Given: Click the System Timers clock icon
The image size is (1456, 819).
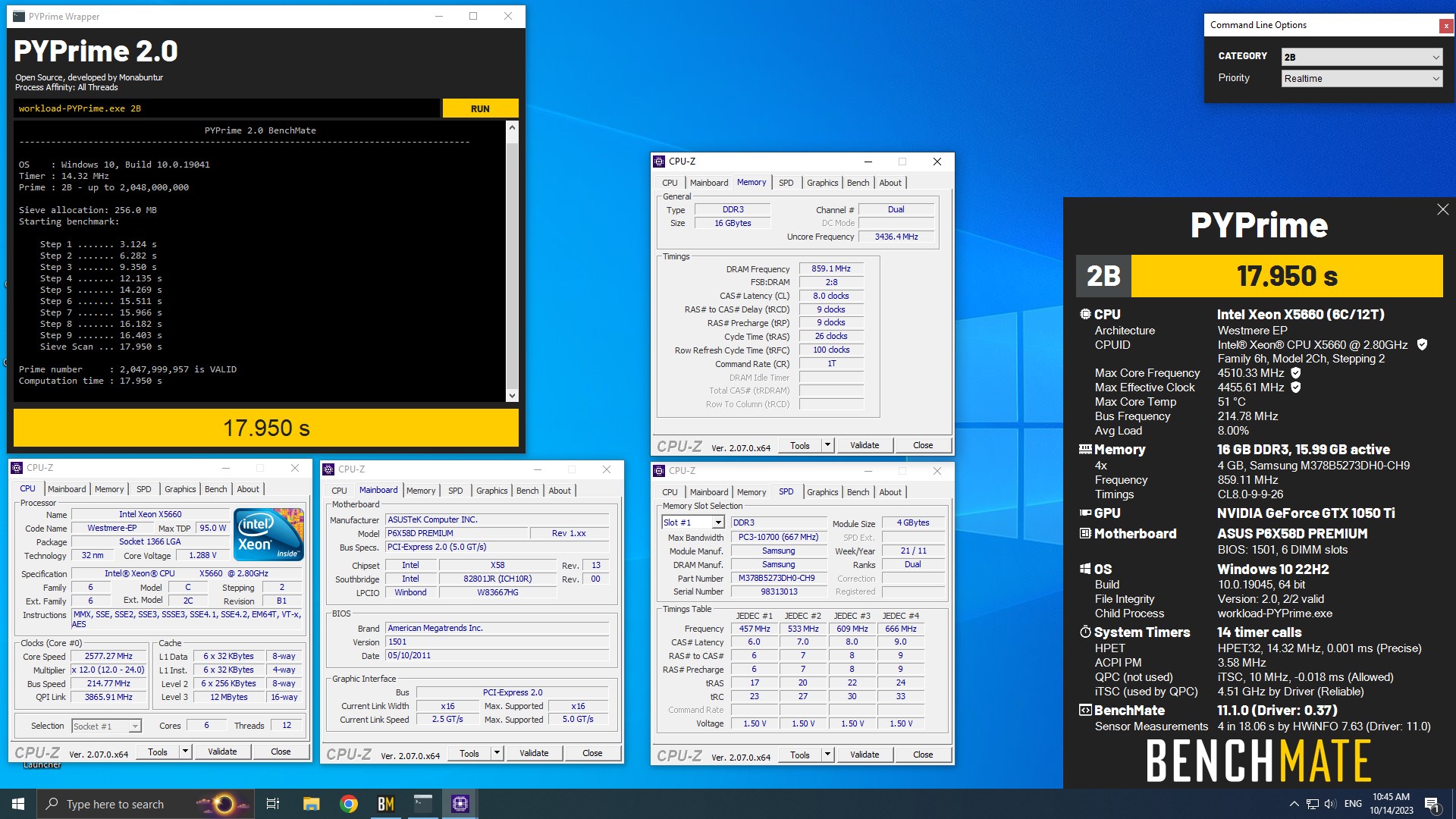Looking at the screenshot, I should (1085, 632).
